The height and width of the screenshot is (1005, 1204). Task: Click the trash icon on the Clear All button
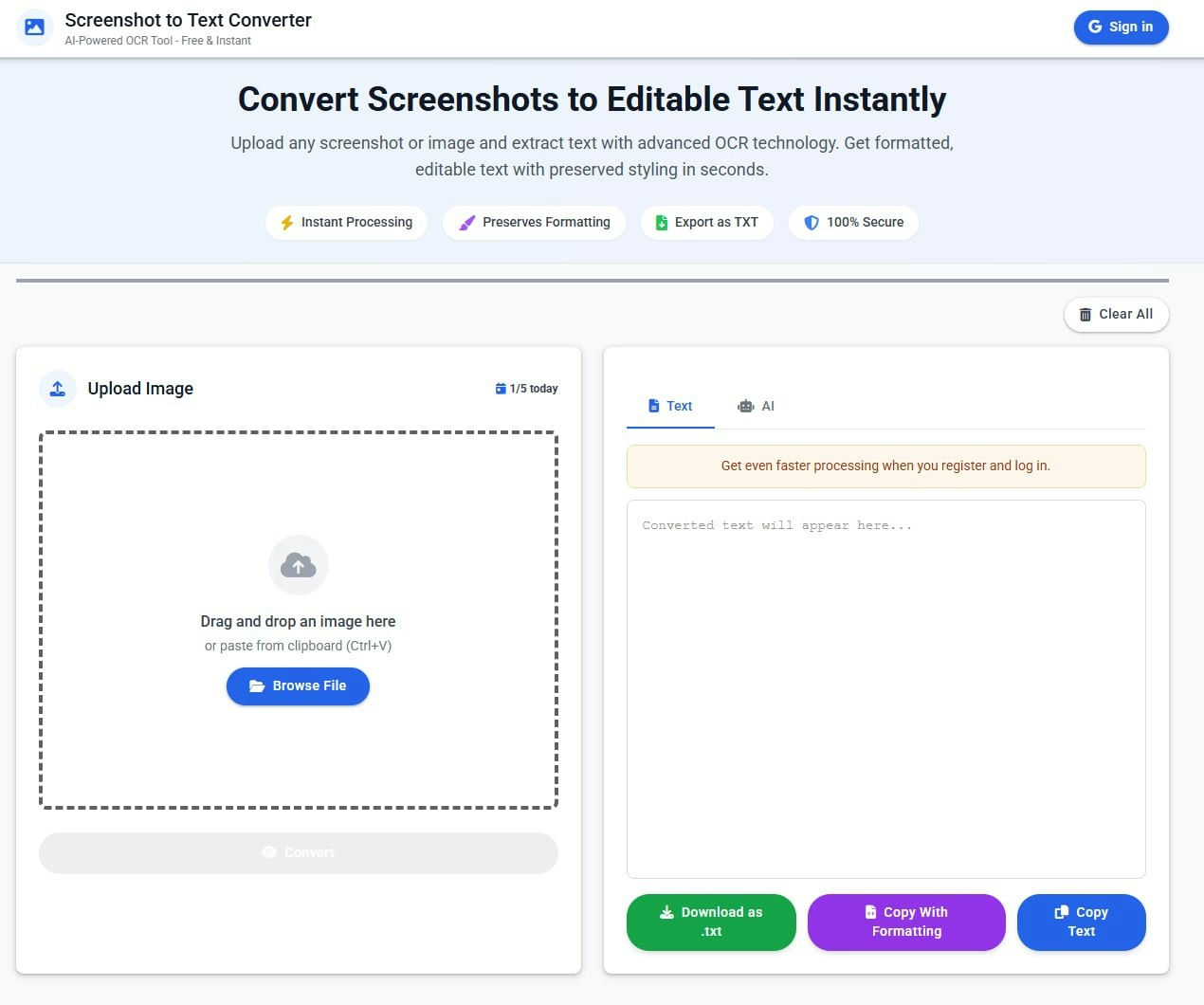pos(1085,314)
